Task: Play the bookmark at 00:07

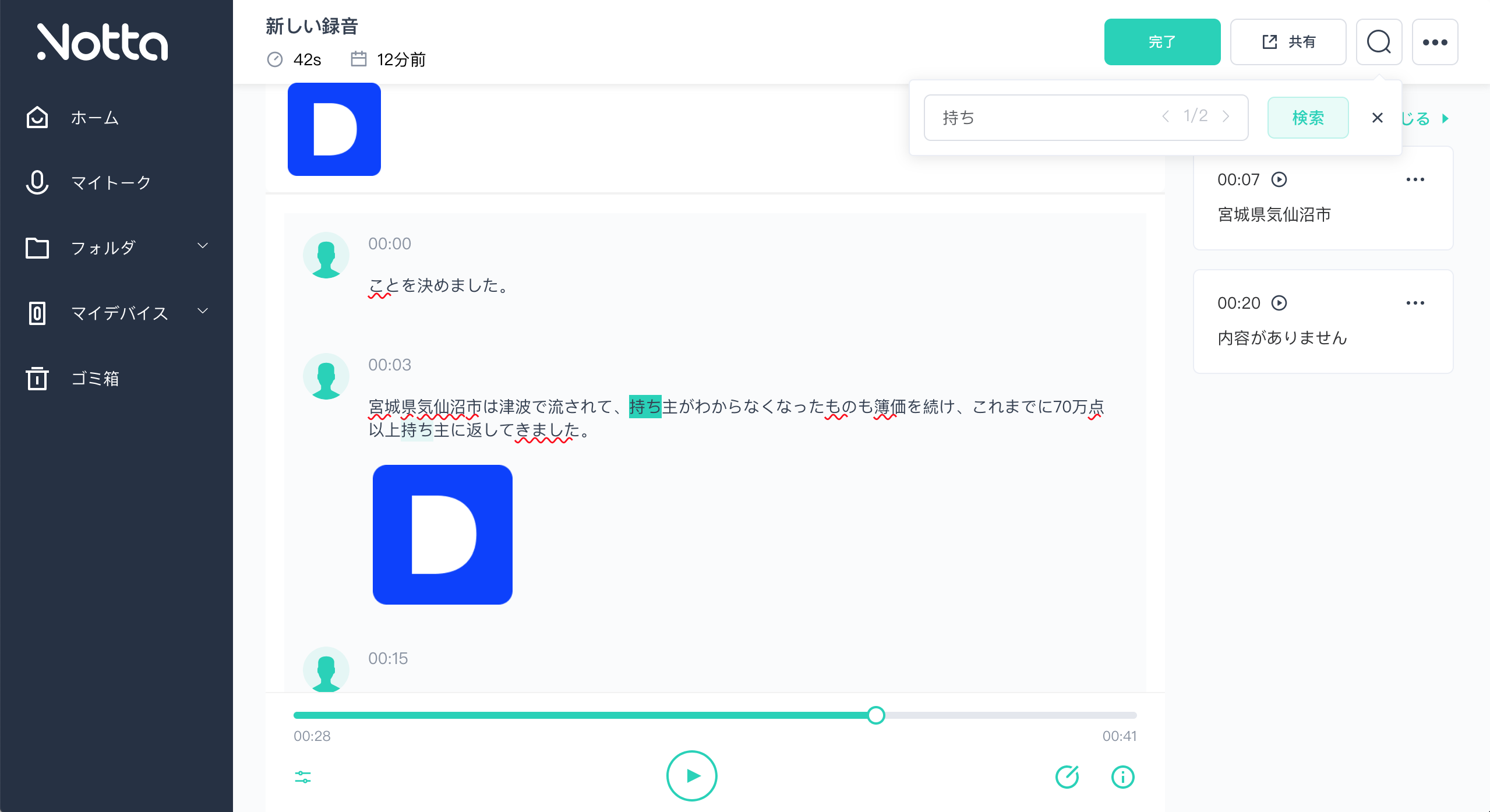Action: [1279, 179]
